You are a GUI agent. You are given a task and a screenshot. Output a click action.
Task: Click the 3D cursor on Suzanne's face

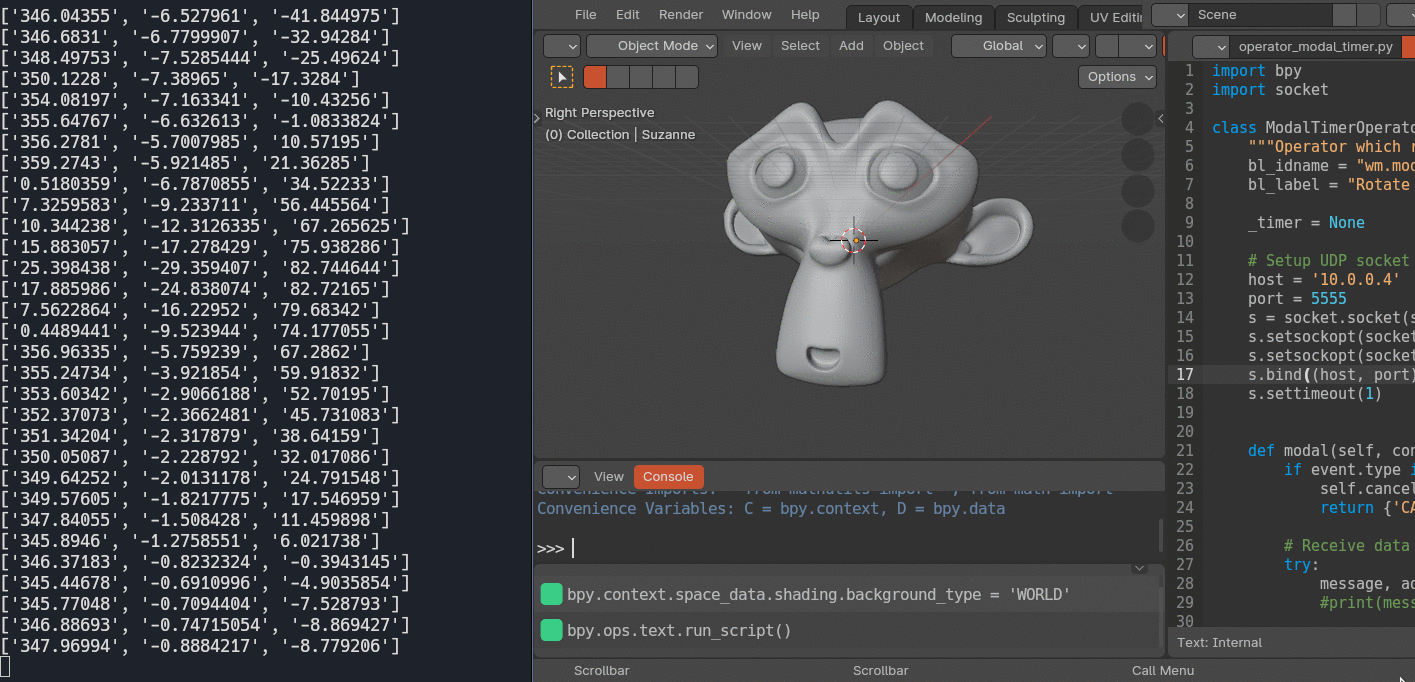[853, 240]
